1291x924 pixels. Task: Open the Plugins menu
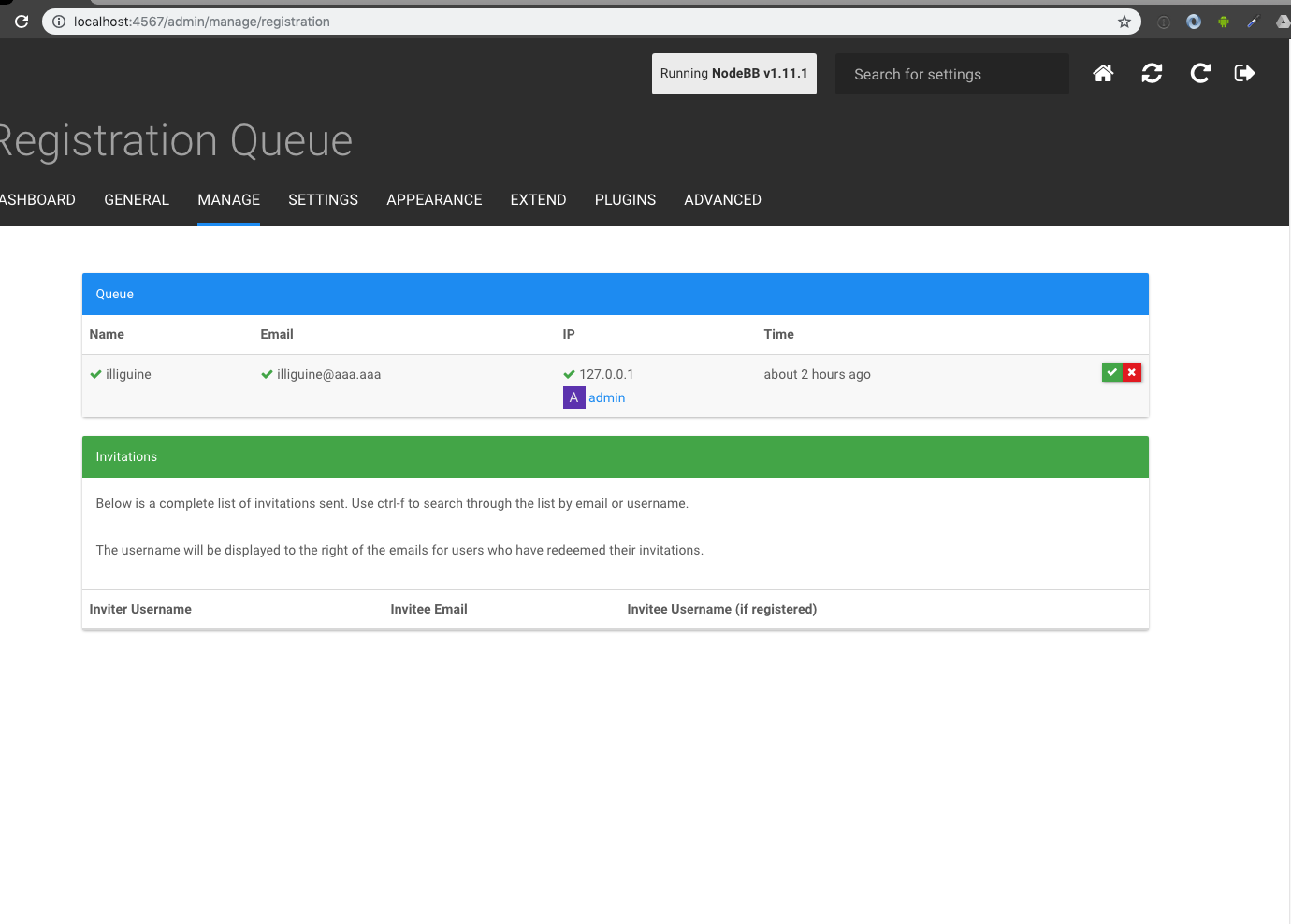click(x=625, y=199)
